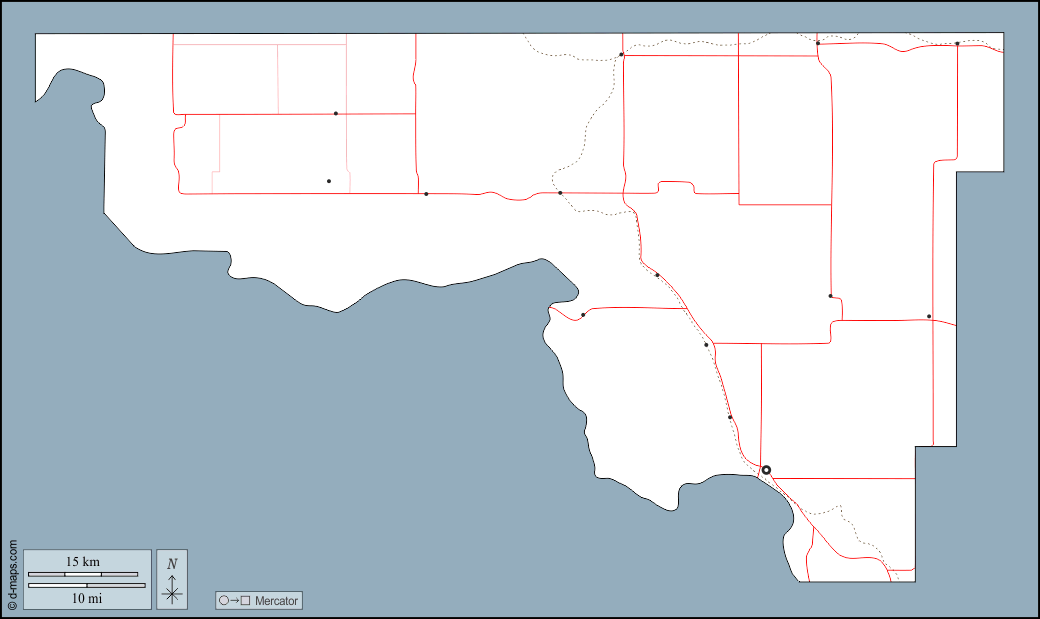Click the circle-to-square projection symbol
1040x619 pixels.
click(x=234, y=601)
